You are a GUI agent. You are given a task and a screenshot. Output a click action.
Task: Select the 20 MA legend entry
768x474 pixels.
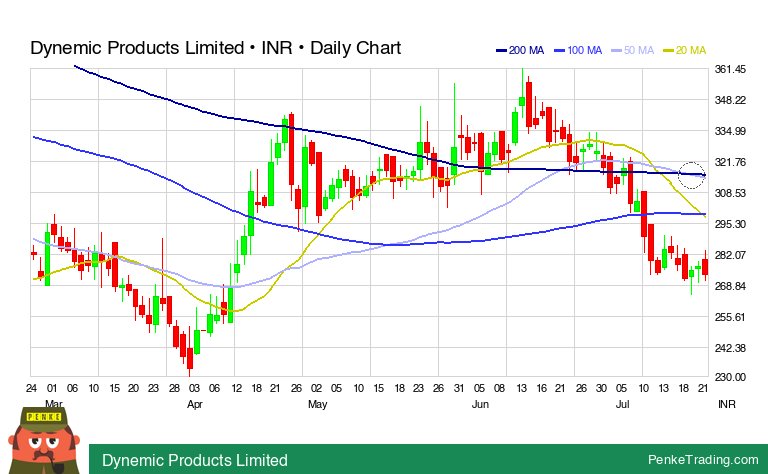tap(685, 50)
